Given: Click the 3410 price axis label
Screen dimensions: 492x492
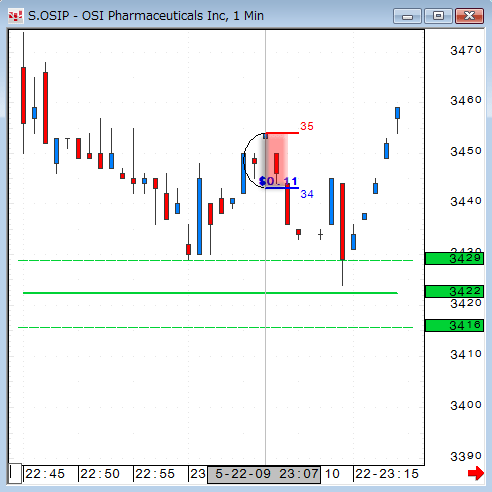Looking at the screenshot, I should click(x=466, y=354).
